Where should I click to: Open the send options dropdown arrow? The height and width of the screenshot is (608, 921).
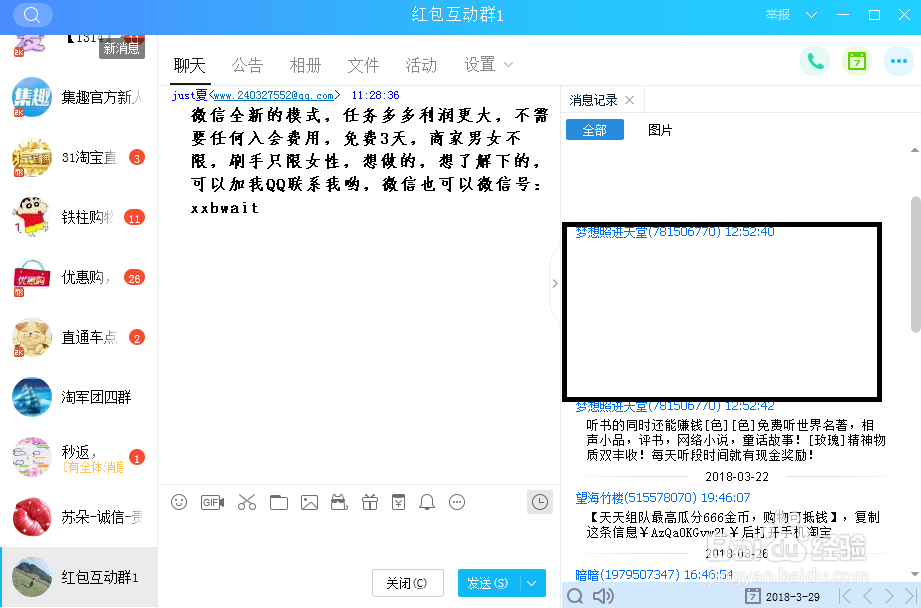click(532, 583)
